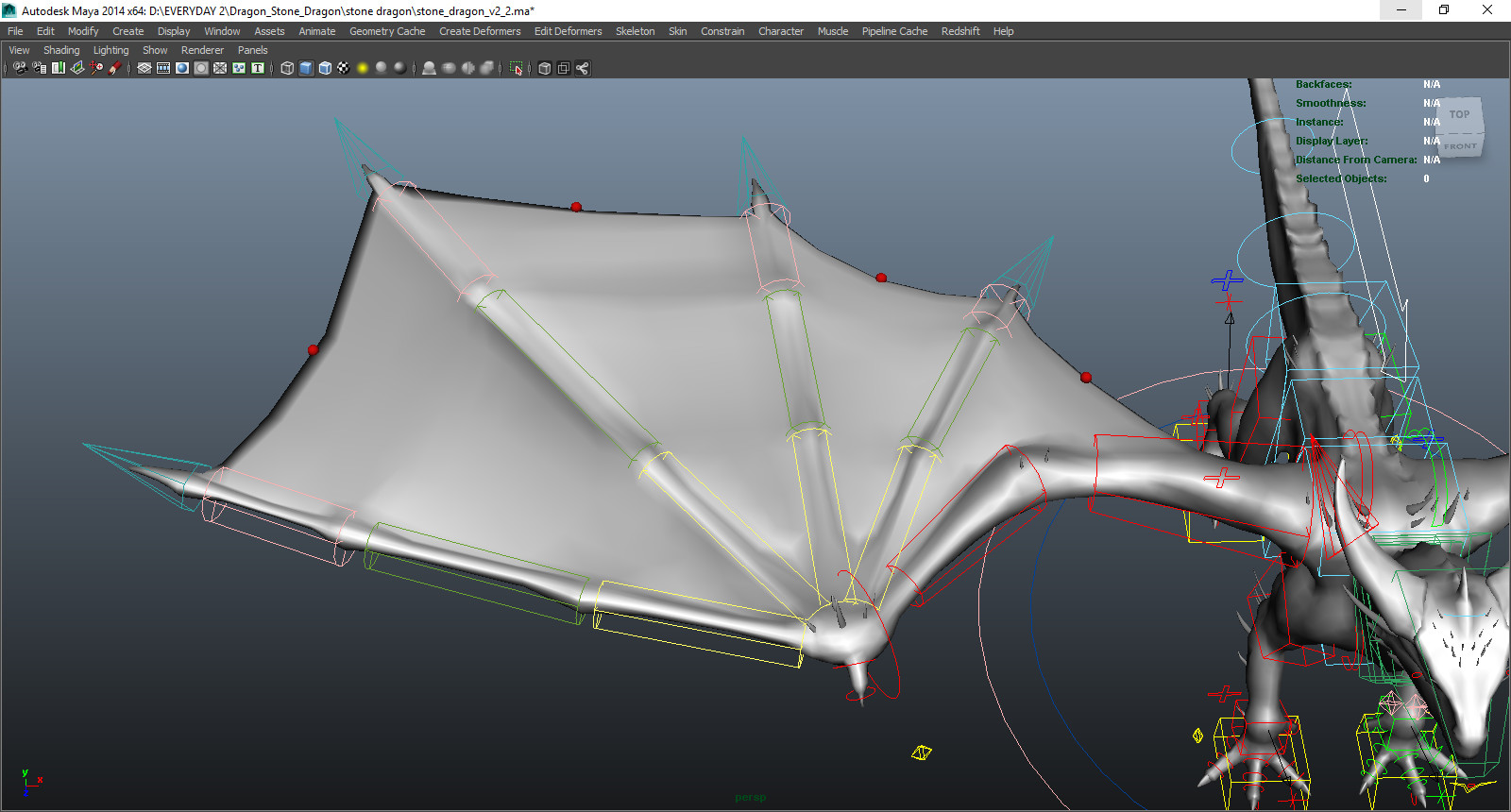
Task: Select the yellow camera icon in viewport
Action: pos(921,753)
